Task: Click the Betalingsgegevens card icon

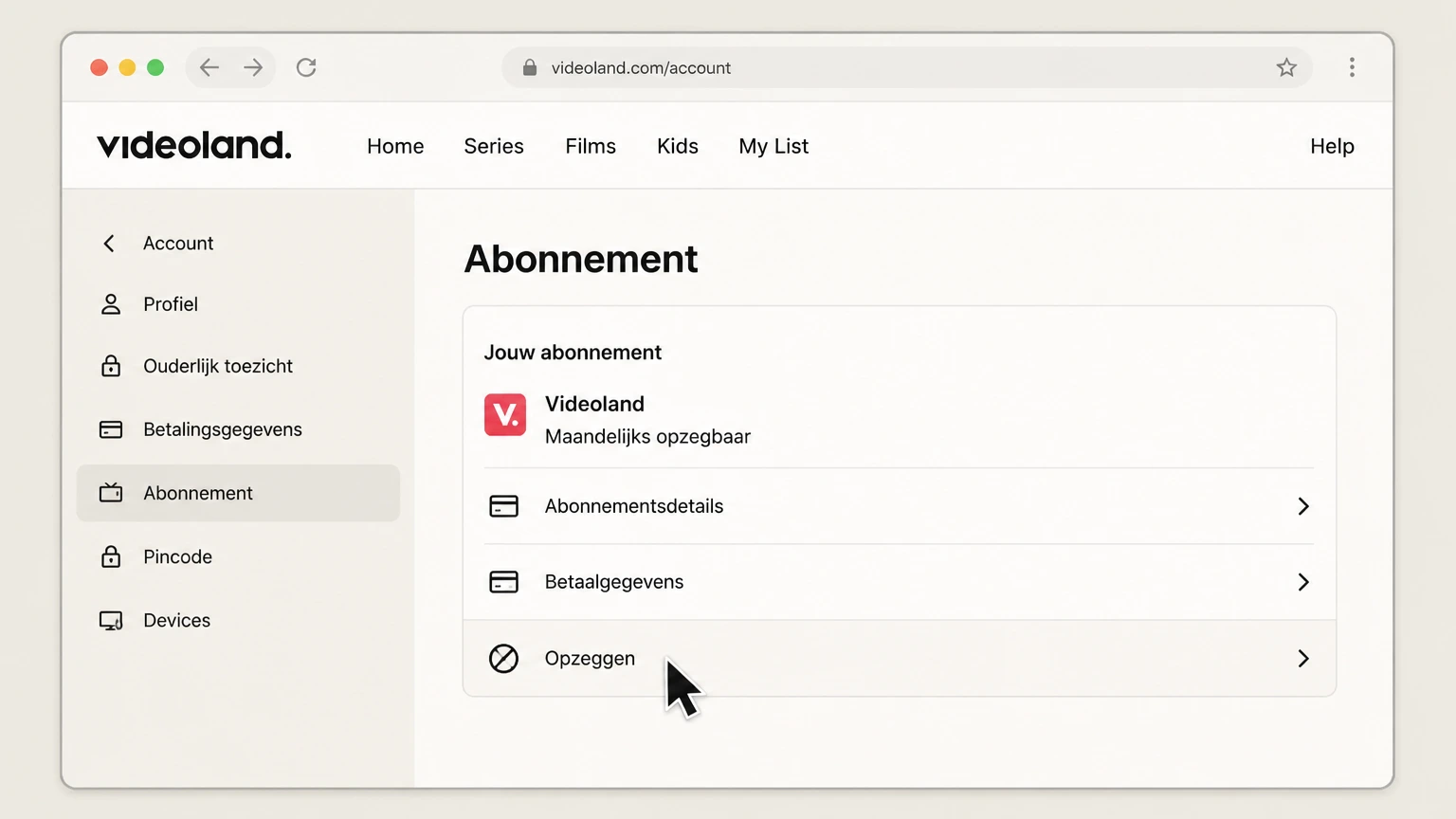Action: pos(111,429)
